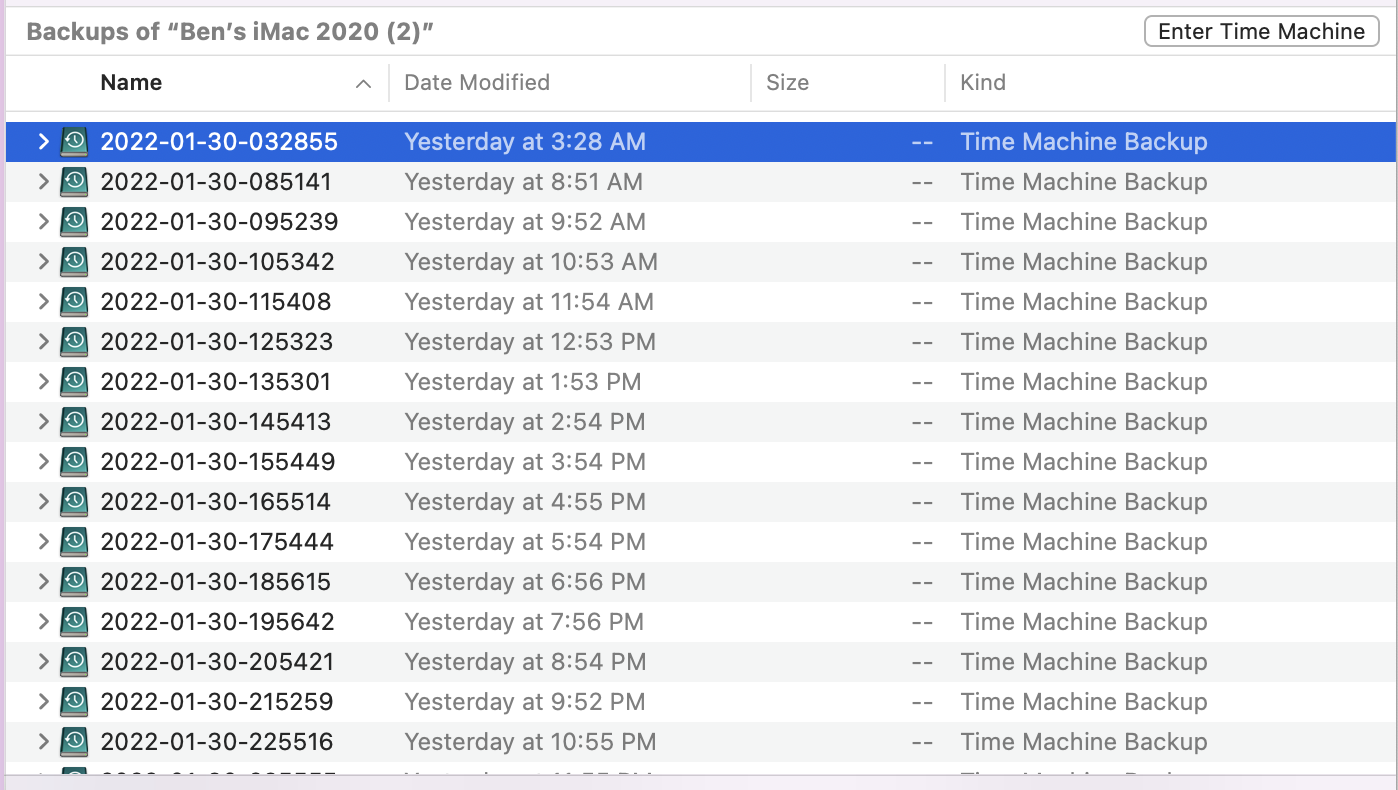Open disclosure arrow for 2022-01-30-155449
Screen dimensions: 1398x790
tap(43, 462)
